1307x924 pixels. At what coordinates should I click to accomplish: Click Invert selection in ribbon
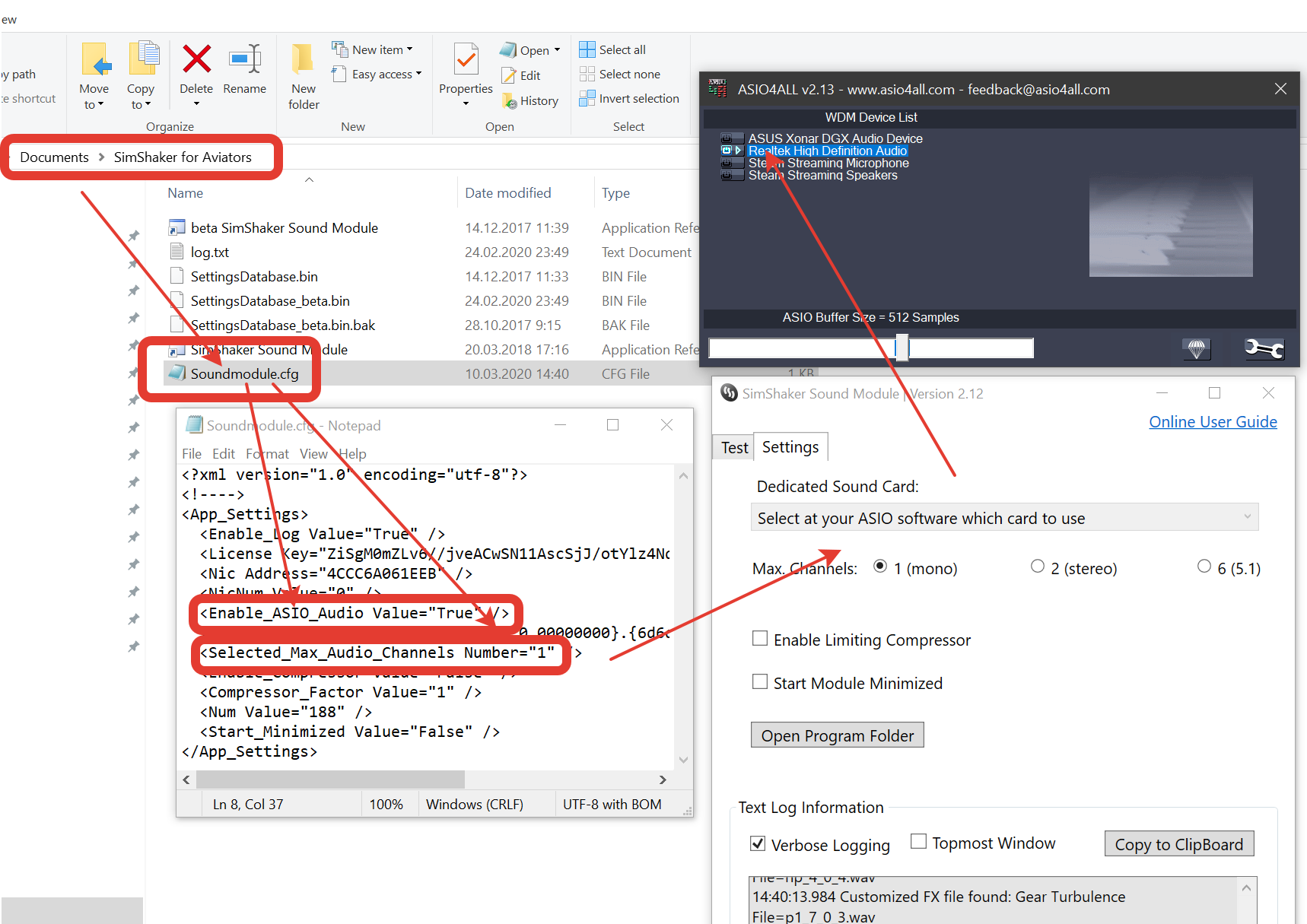[629, 98]
